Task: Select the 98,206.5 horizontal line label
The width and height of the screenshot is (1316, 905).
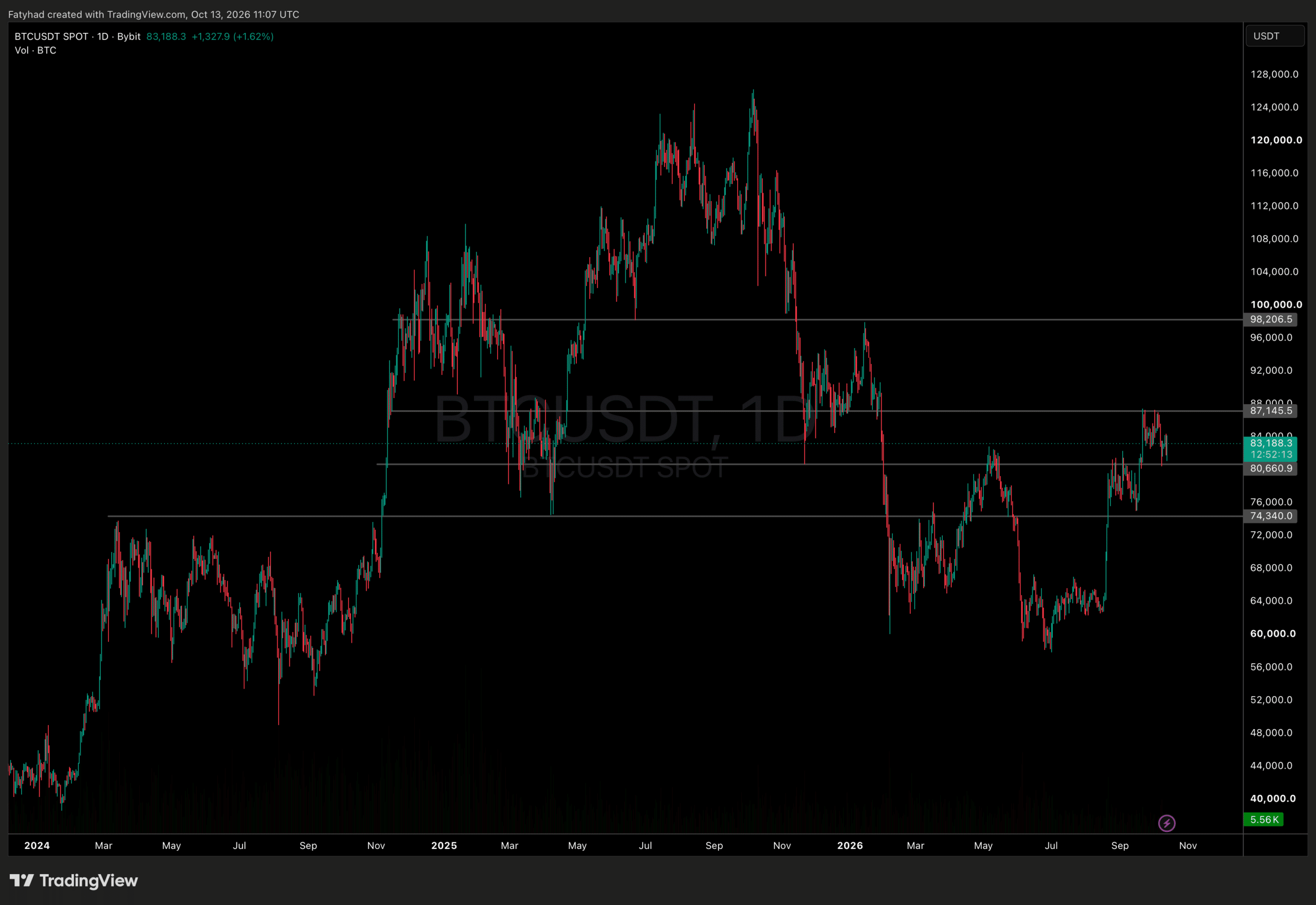Action: pos(1270,319)
